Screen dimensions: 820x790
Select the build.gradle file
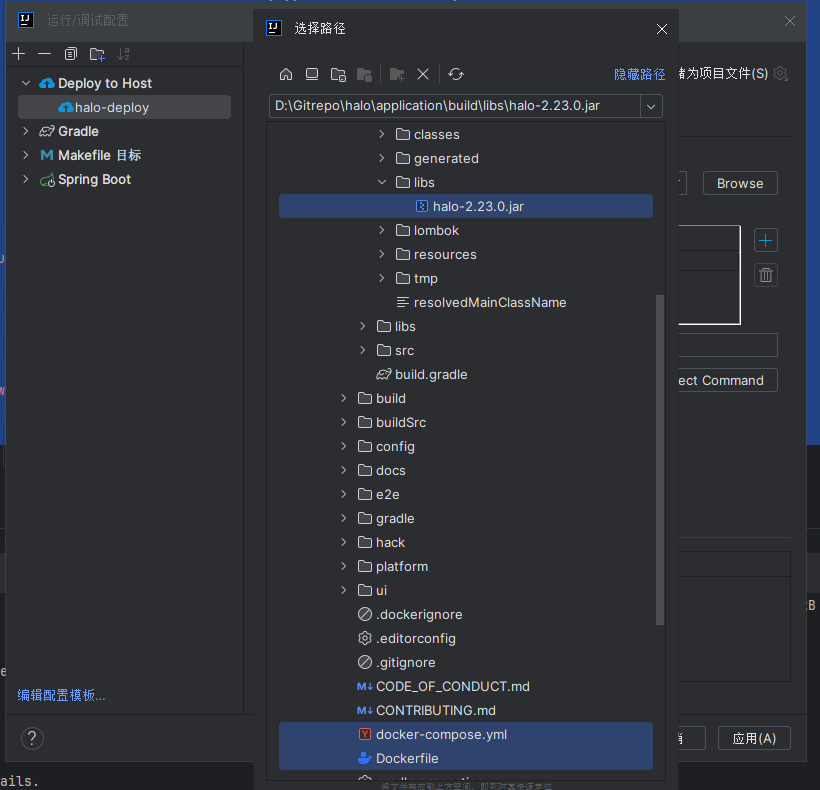click(430, 374)
